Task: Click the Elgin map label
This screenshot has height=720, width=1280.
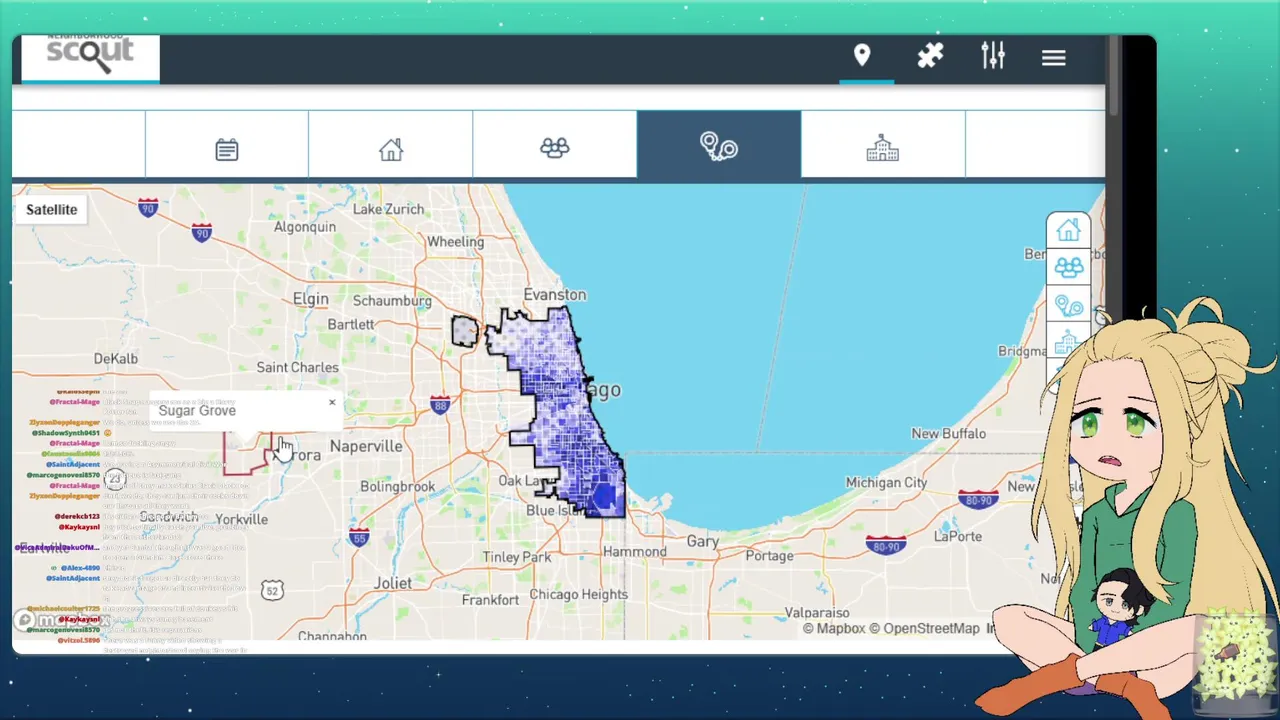Action: [310, 299]
